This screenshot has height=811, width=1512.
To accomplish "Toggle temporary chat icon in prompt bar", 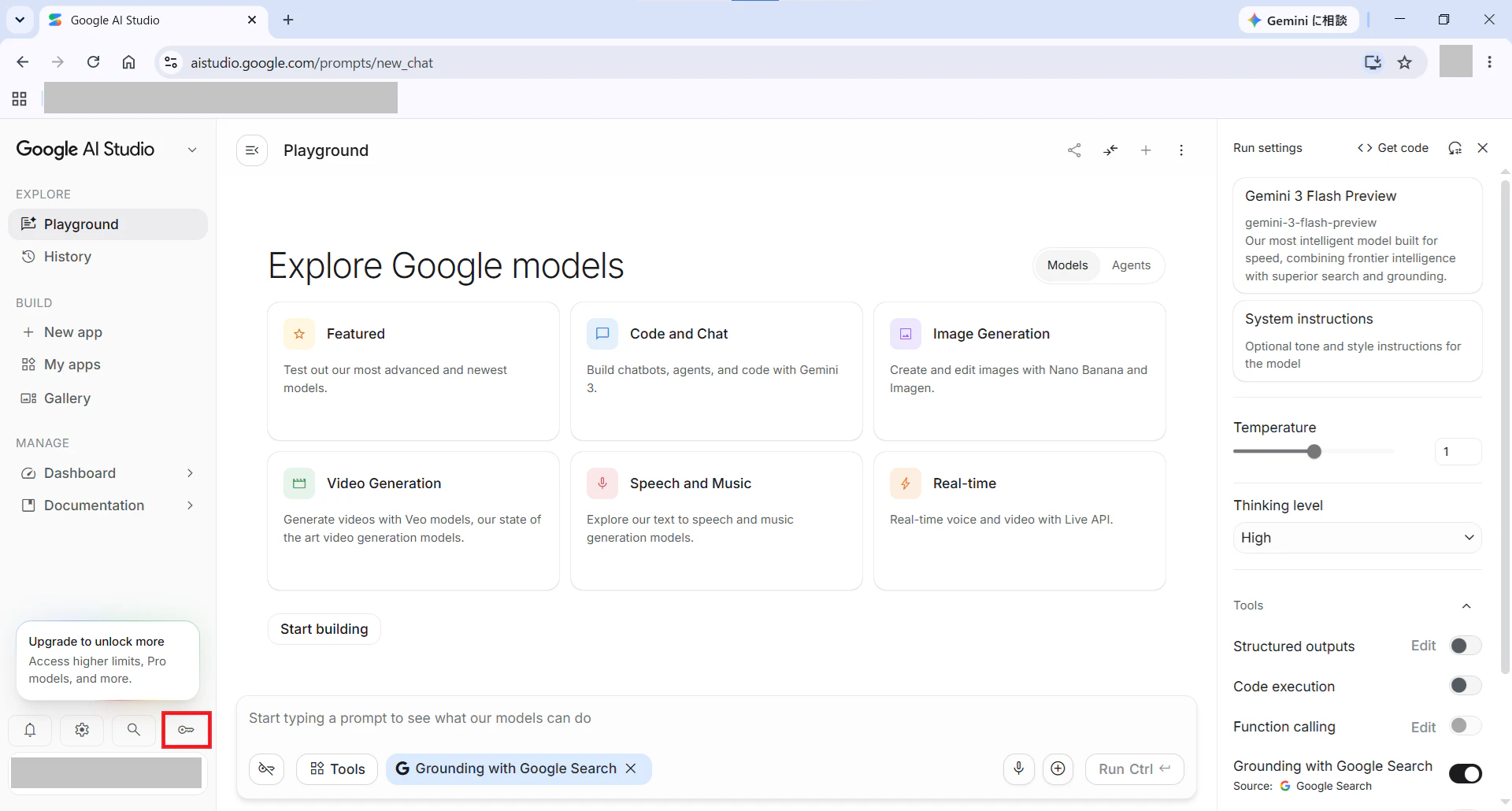I will click(x=267, y=768).
